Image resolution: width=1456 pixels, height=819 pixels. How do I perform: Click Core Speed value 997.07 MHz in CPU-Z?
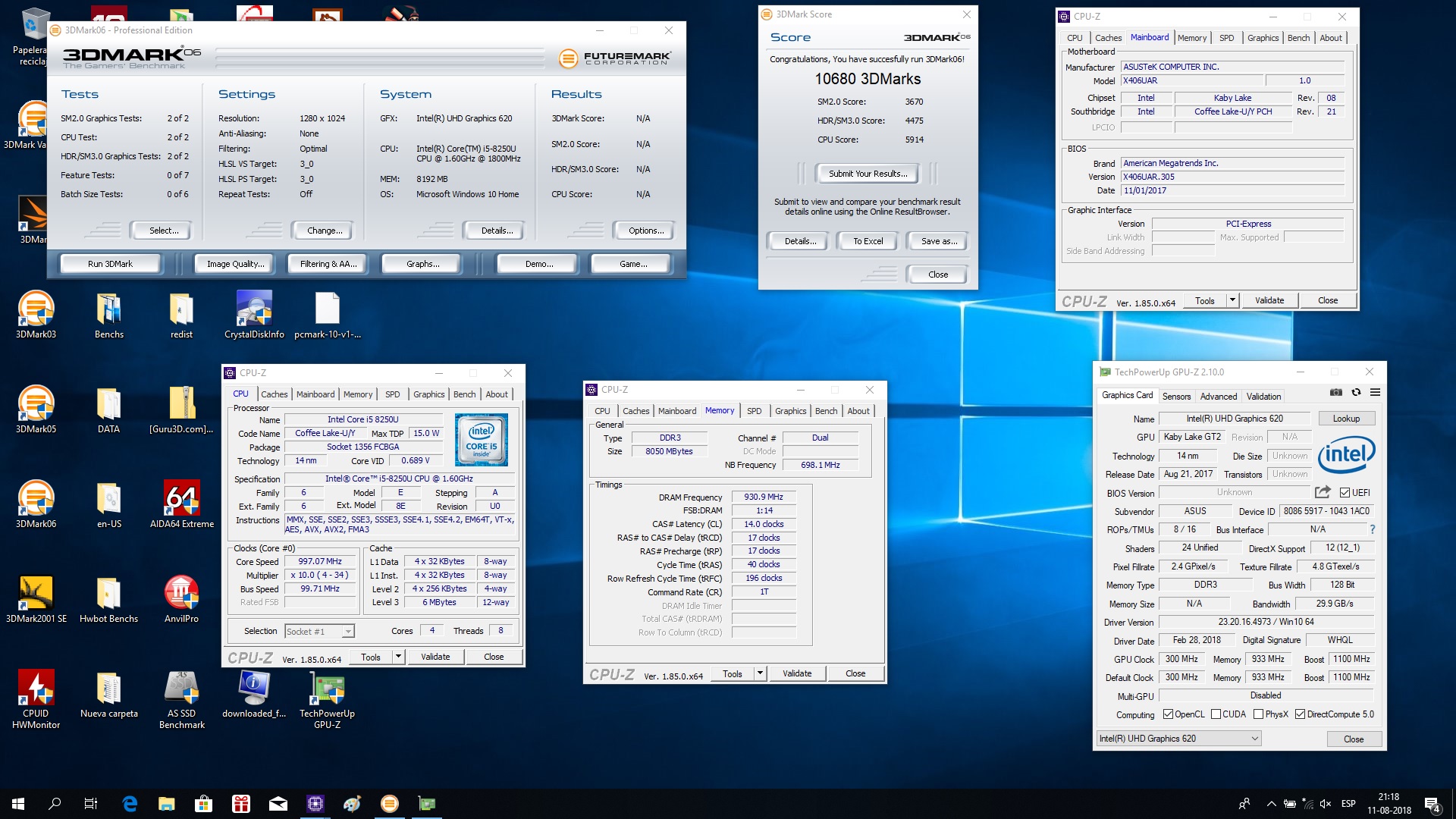[320, 562]
